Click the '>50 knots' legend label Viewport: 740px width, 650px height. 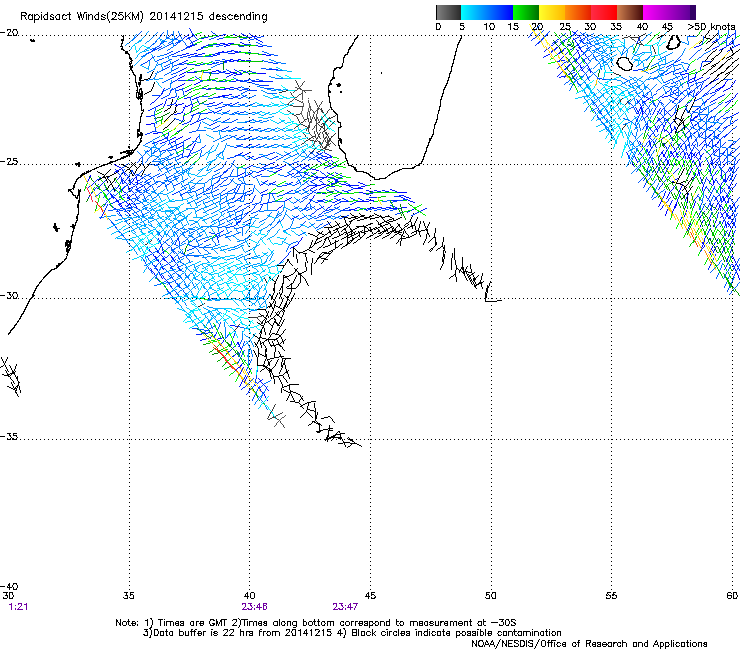[x=711, y=27]
